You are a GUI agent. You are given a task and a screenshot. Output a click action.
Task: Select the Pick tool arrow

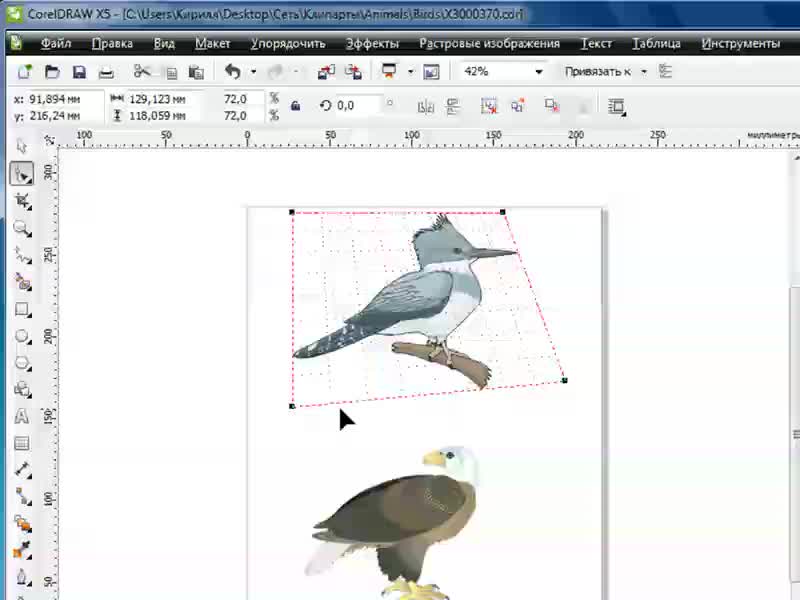(22, 148)
